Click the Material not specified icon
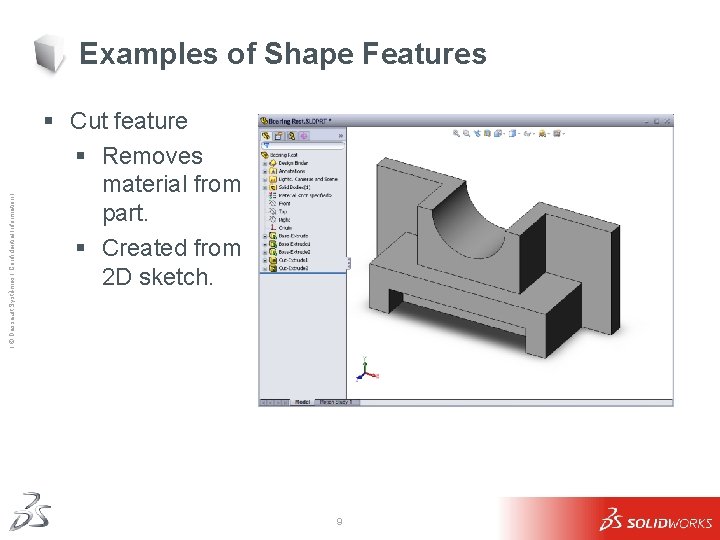 click(x=273, y=195)
